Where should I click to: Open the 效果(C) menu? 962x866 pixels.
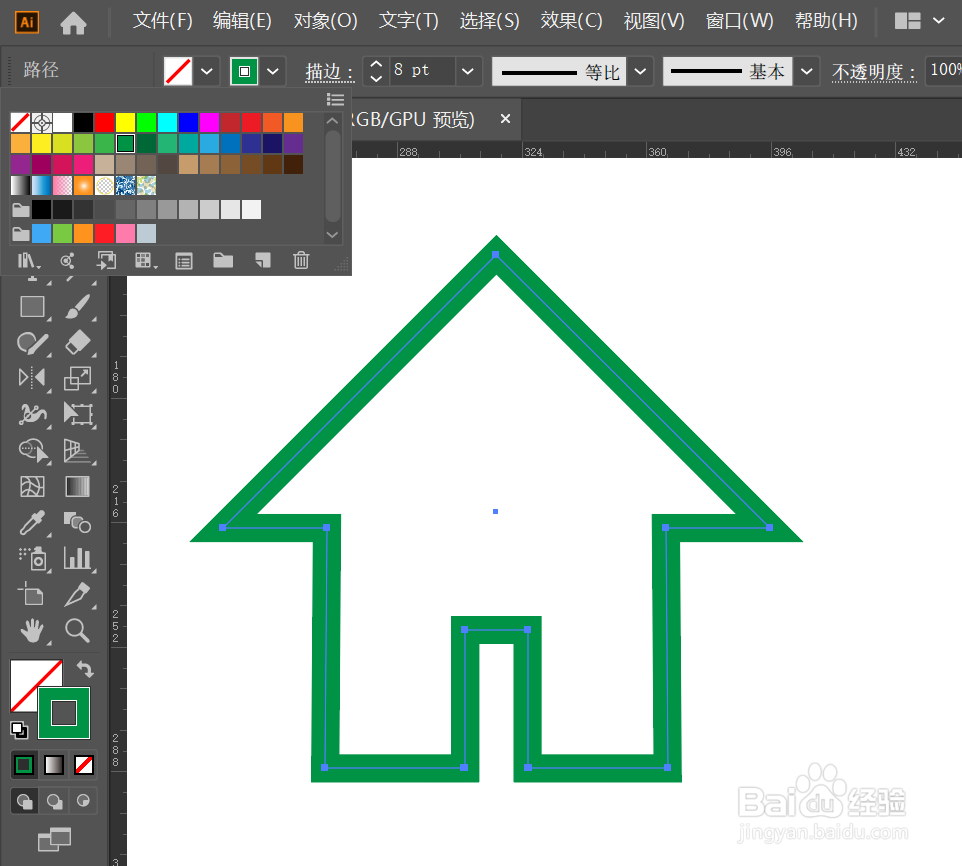click(571, 20)
